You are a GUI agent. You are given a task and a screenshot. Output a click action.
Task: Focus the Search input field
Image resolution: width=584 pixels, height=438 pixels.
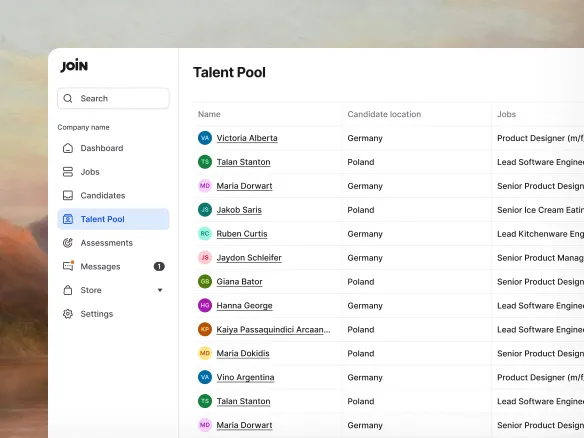tap(113, 98)
